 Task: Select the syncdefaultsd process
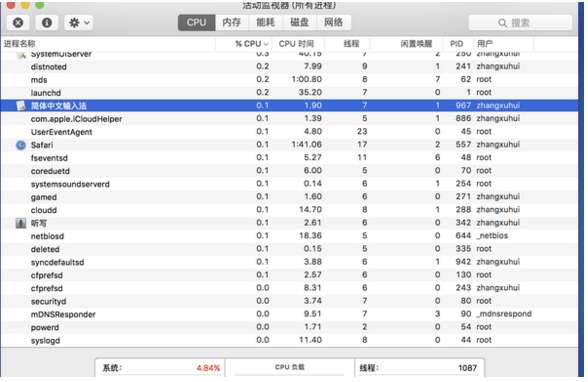coord(57,262)
